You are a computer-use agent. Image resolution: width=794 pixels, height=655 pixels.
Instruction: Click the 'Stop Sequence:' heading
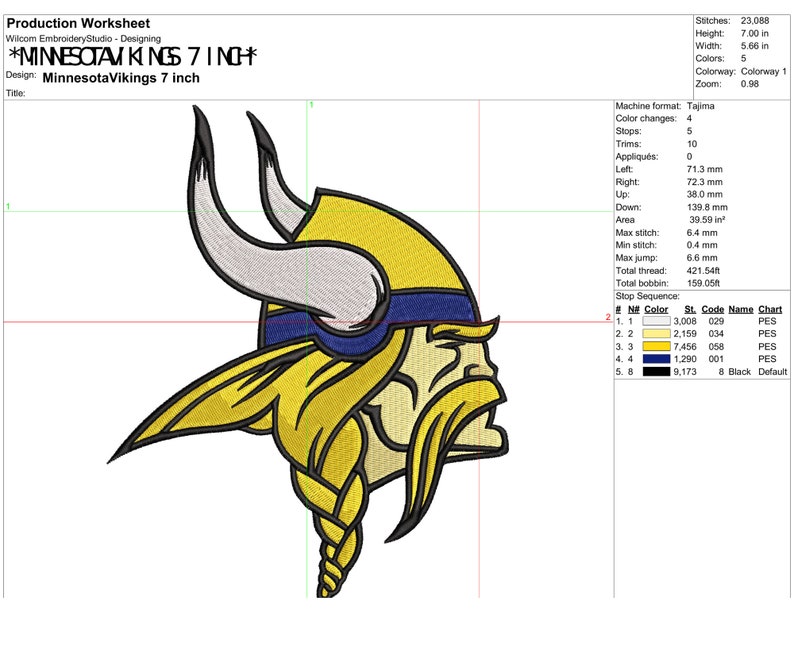pos(647,296)
